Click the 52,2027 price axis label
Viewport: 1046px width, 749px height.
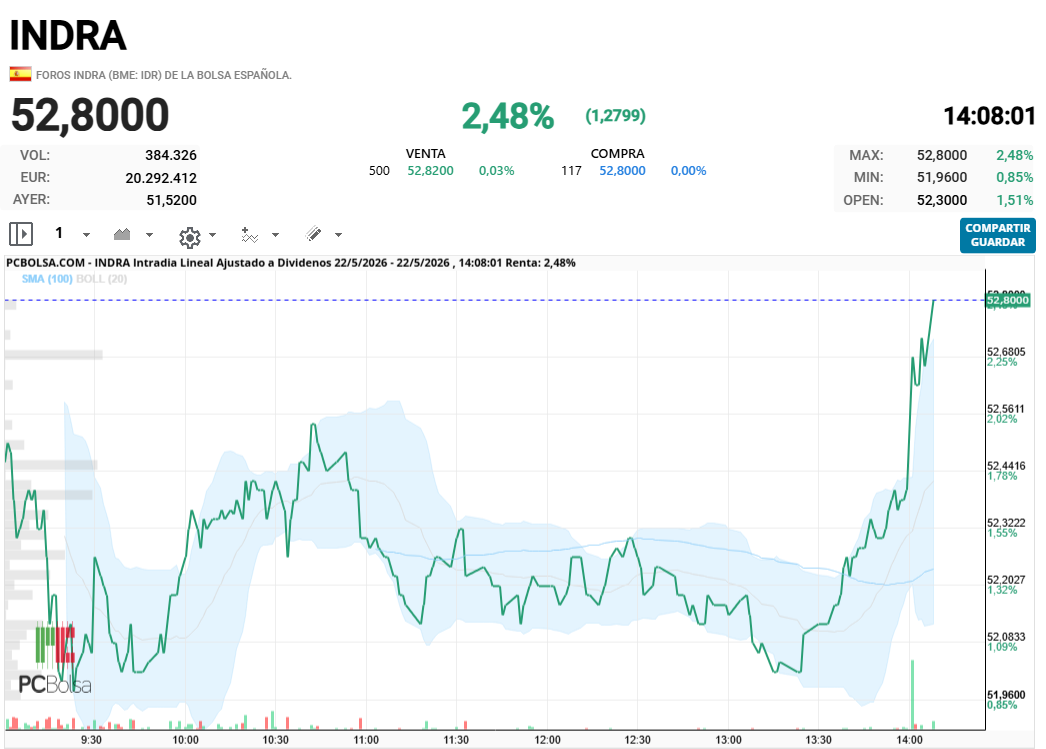(x=1006, y=580)
